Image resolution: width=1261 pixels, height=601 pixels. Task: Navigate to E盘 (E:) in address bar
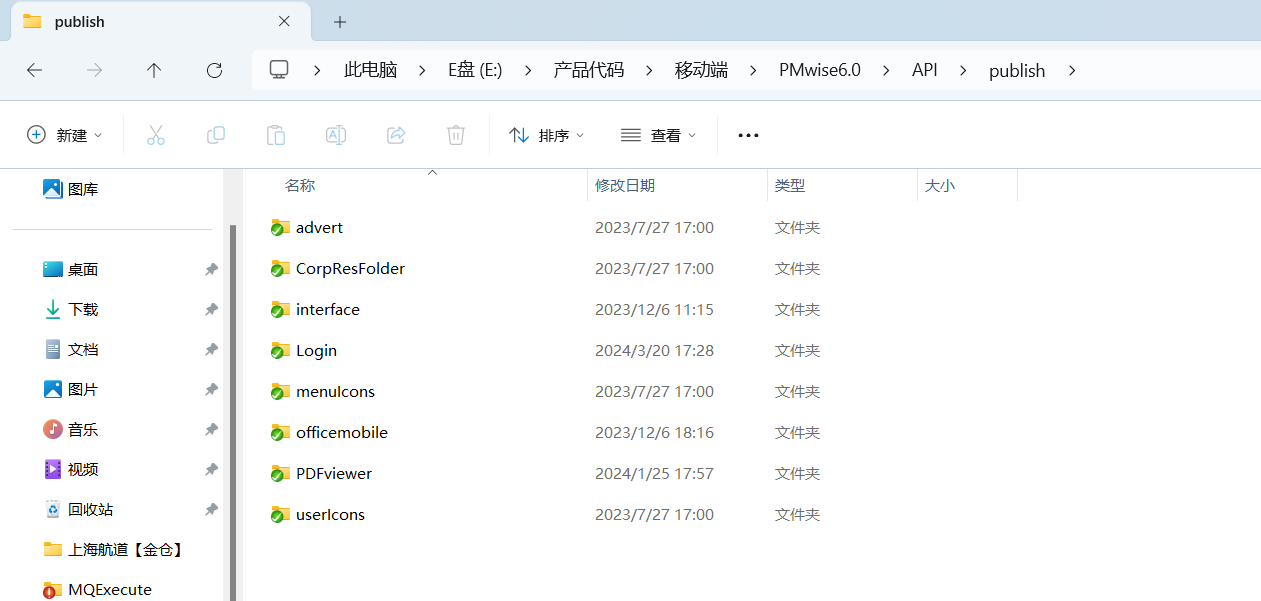tap(475, 70)
